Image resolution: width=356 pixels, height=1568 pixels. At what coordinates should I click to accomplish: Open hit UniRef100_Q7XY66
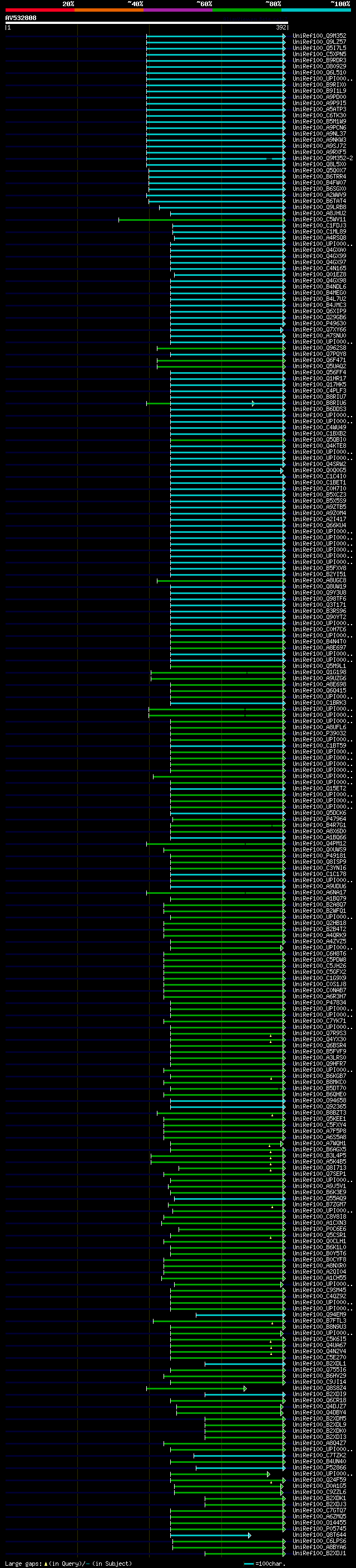(319, 330)
